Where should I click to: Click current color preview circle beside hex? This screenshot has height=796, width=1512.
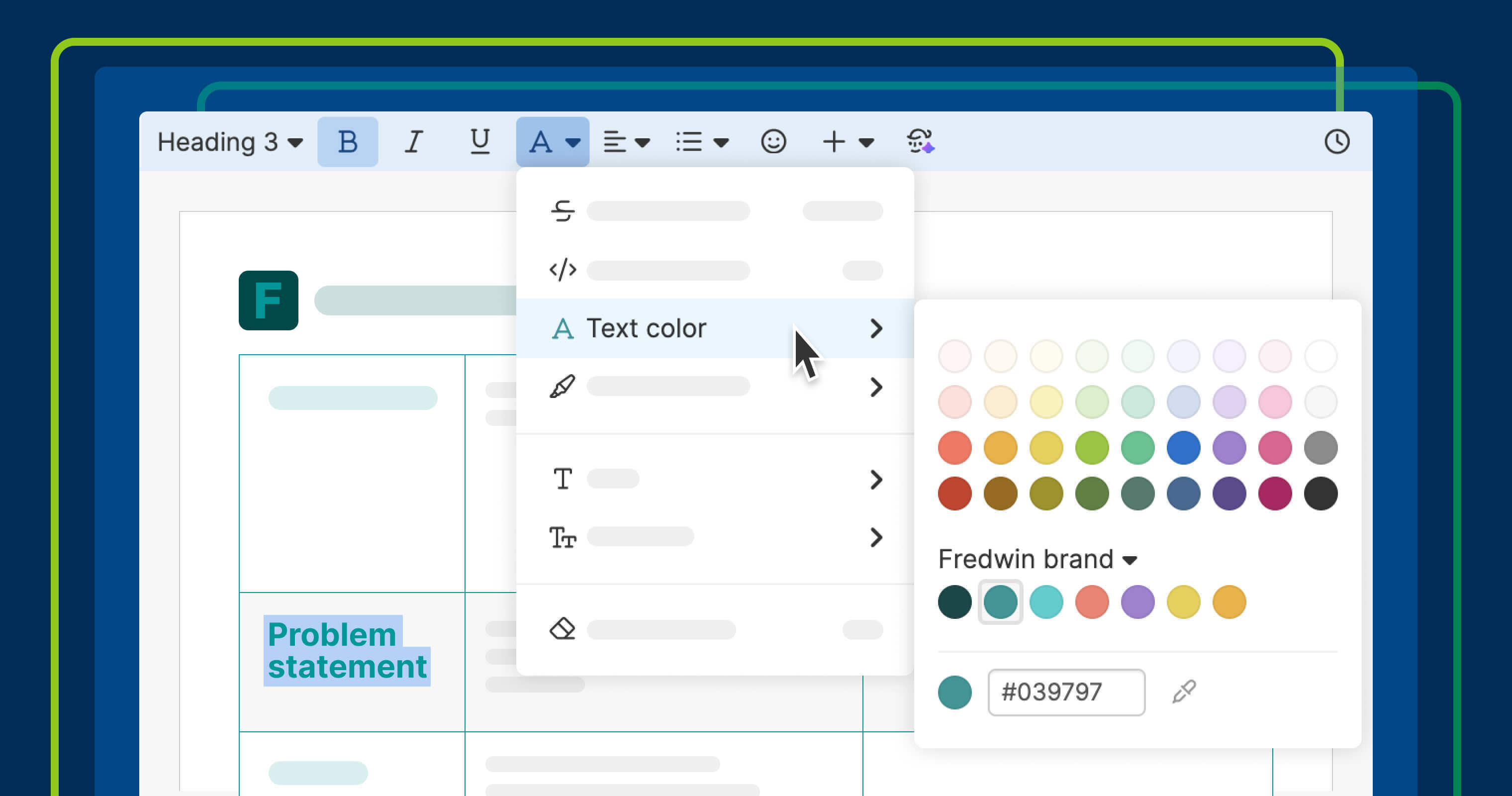pyautogui.click(x=954, y=692)
